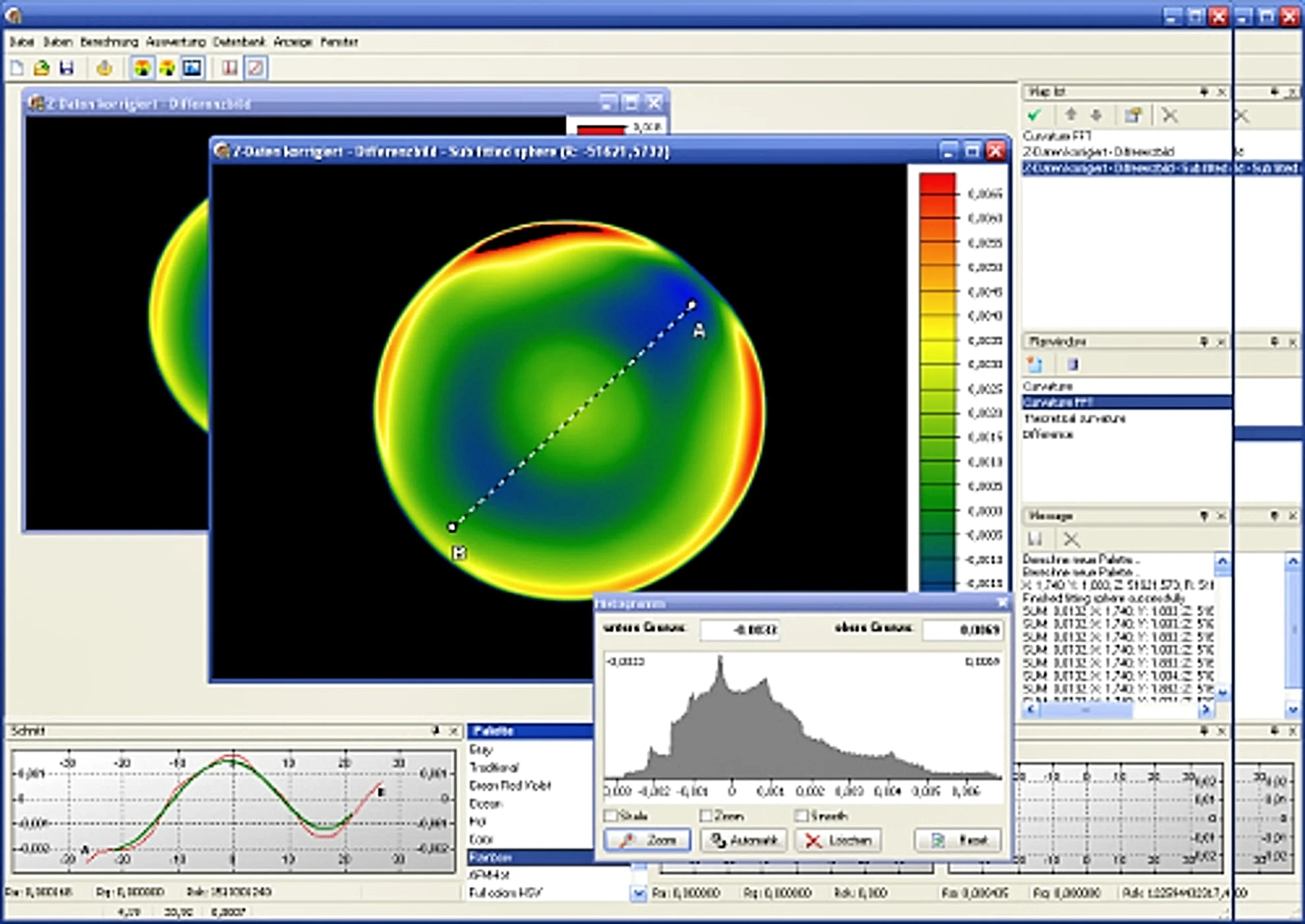Click the properties icon in Map list toolbar

click(1133, 116)
